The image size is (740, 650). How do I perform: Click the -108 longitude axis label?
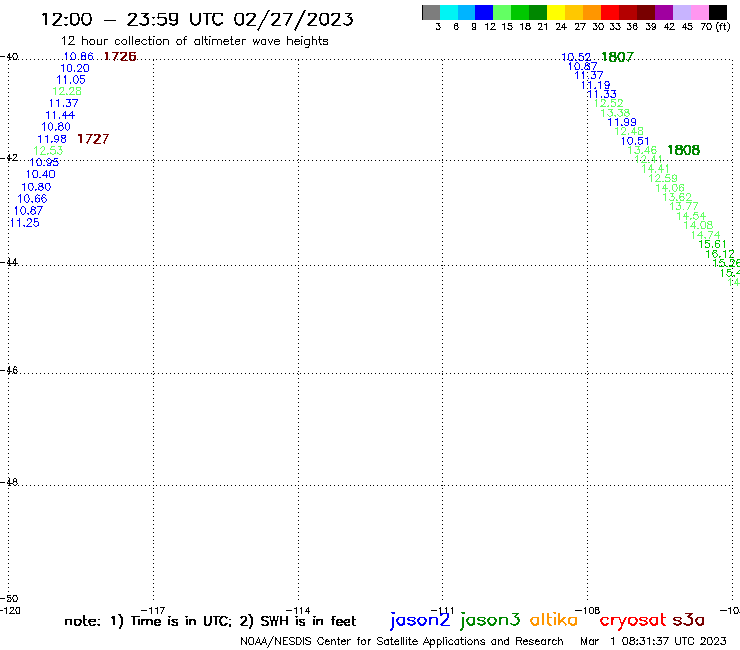coord(588,610)
